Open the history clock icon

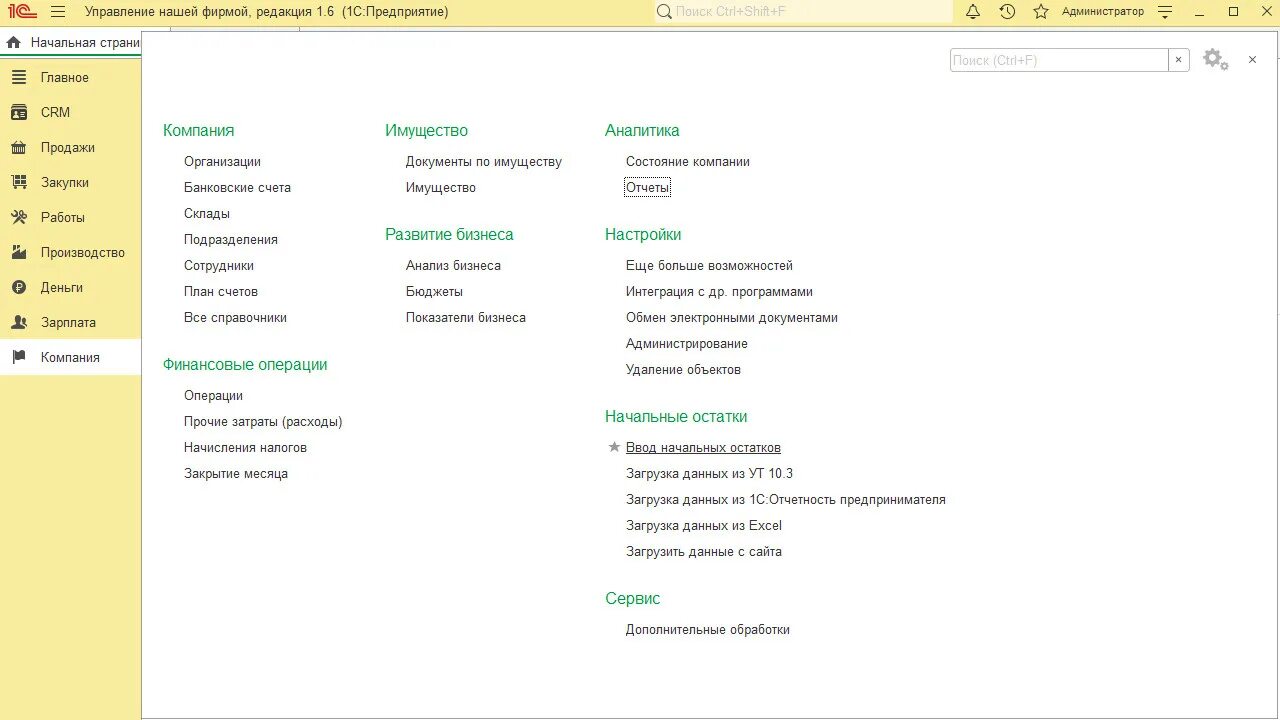(1007, 12)
